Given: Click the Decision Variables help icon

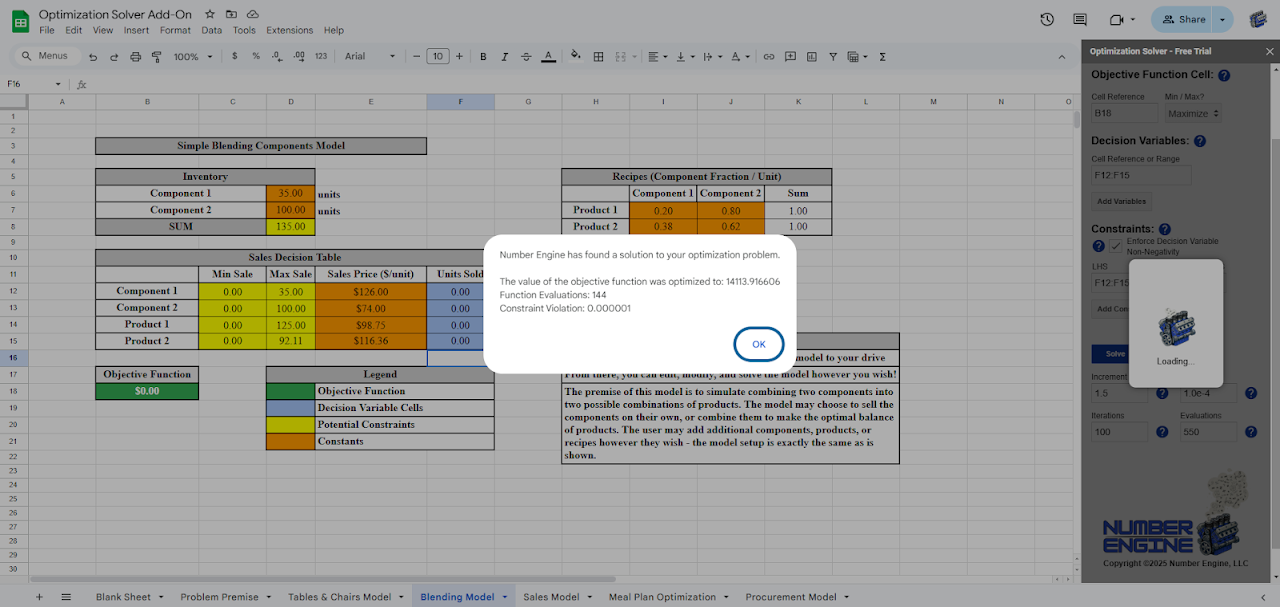Looking at the screenshot, I should tap(1200, 141).
